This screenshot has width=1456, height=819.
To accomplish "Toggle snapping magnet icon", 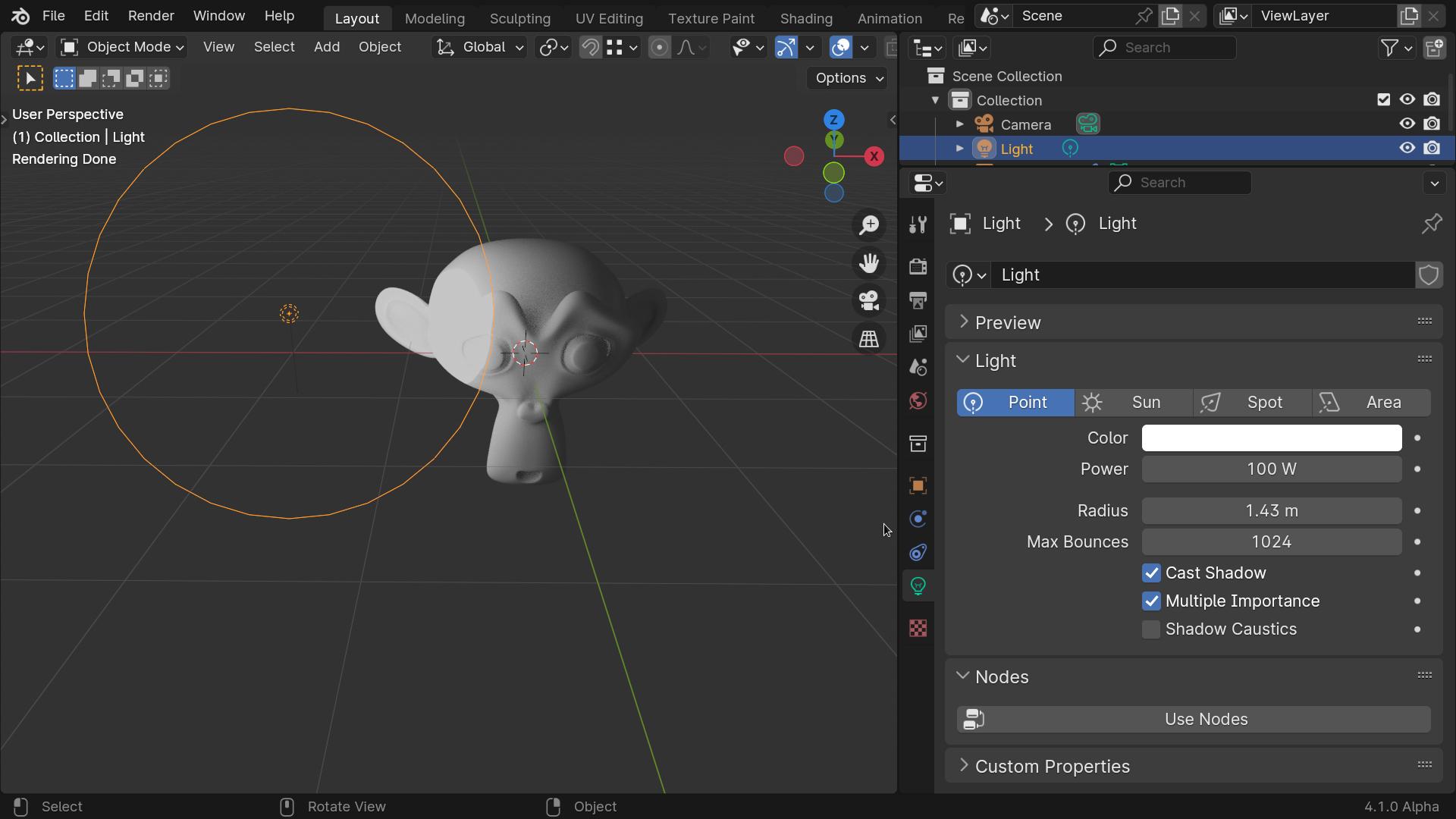I will pos(590,48).
